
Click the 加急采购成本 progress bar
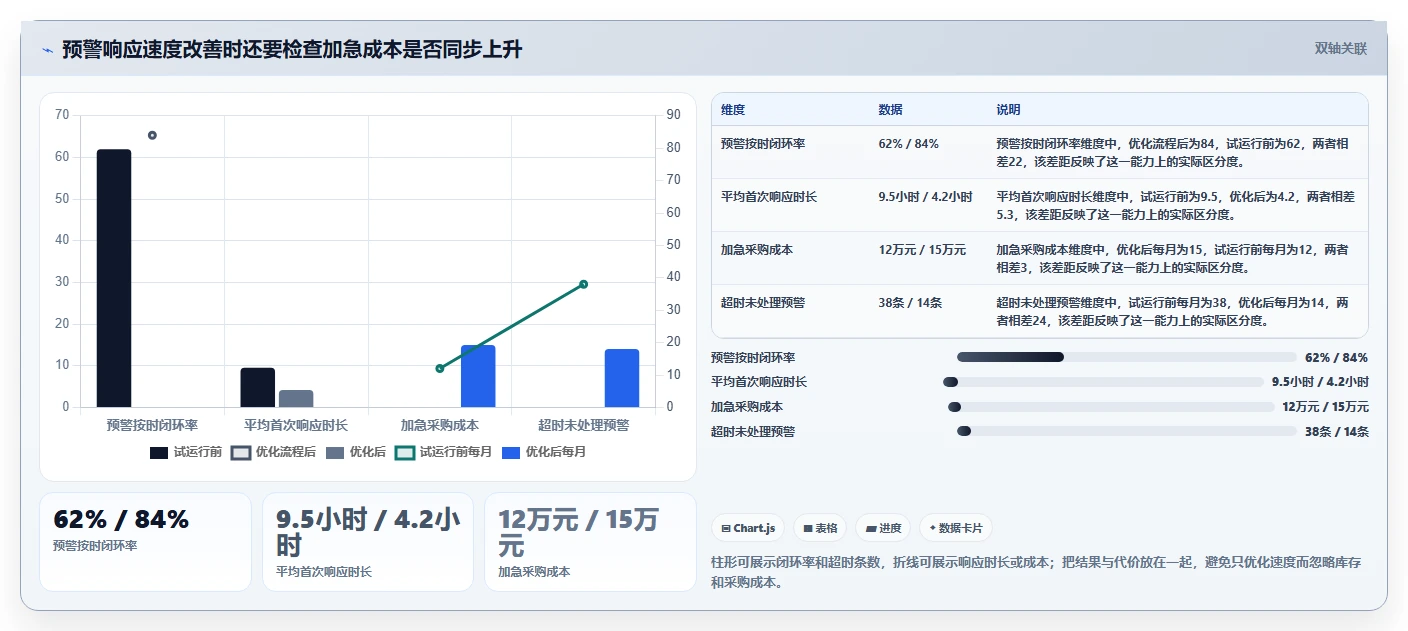pos(1110,407)
